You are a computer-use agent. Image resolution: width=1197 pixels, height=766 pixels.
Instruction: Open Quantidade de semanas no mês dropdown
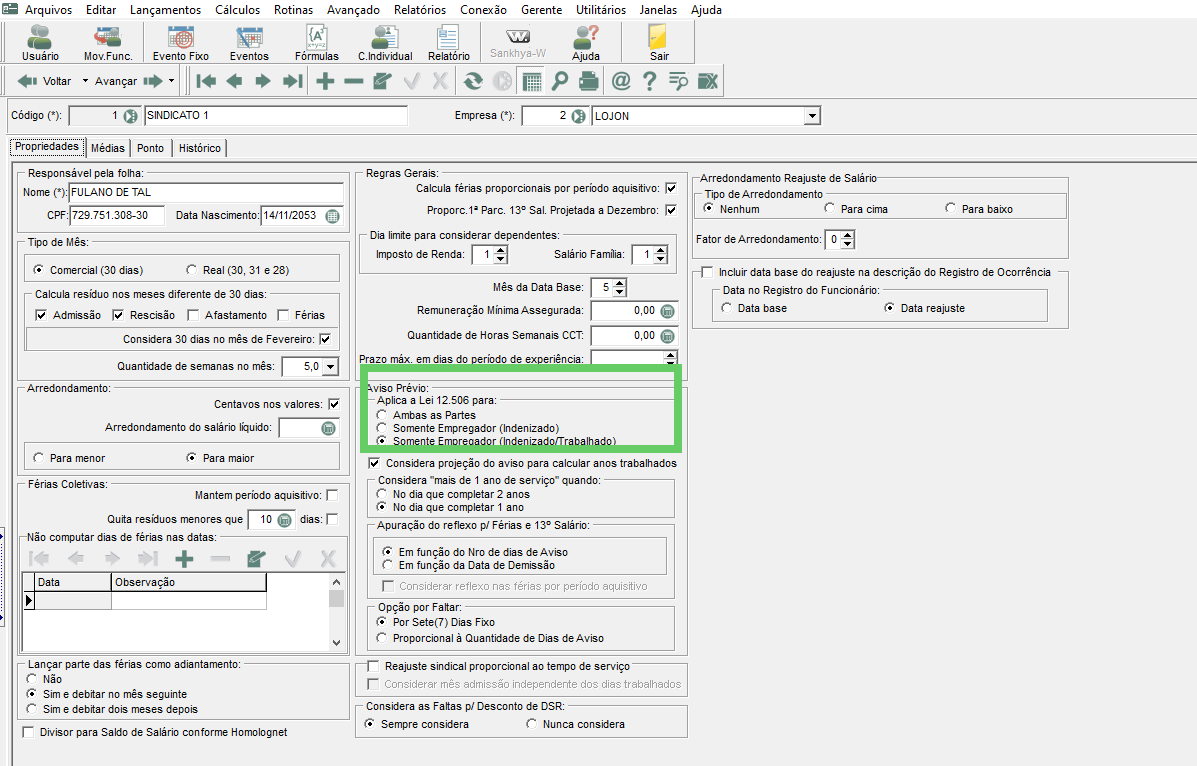tap(330, 367)
